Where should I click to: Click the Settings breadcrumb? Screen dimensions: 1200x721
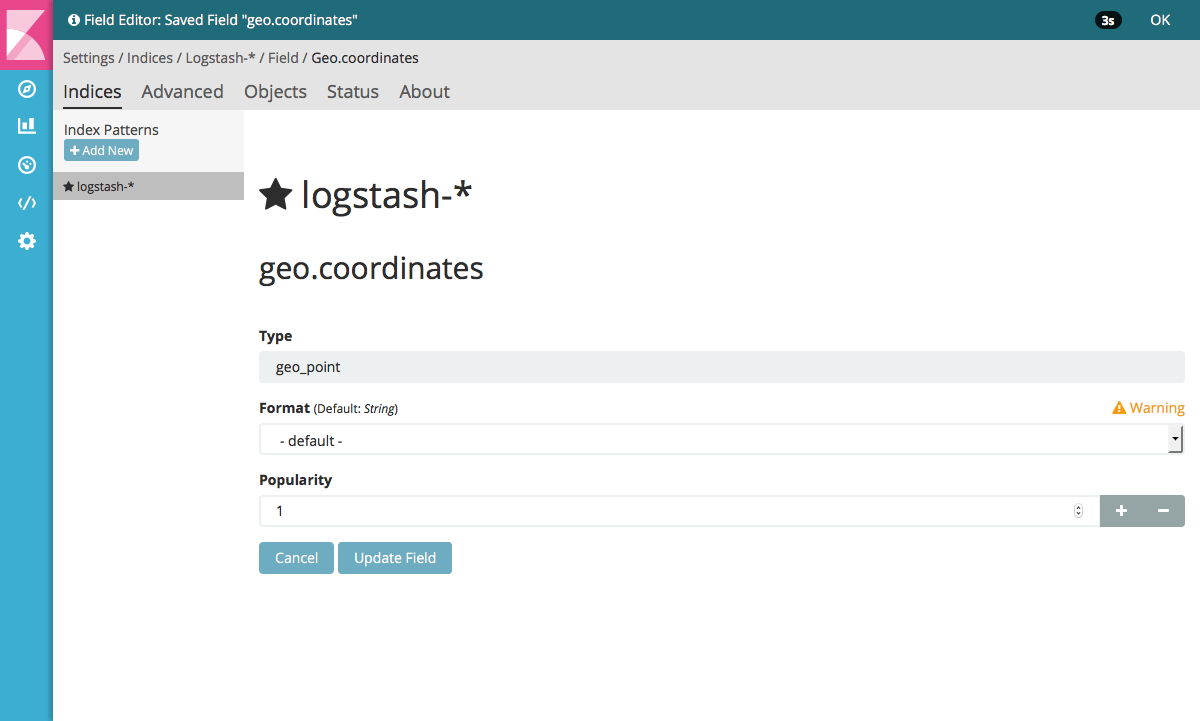pyautogui.click(x=89, y=58)
